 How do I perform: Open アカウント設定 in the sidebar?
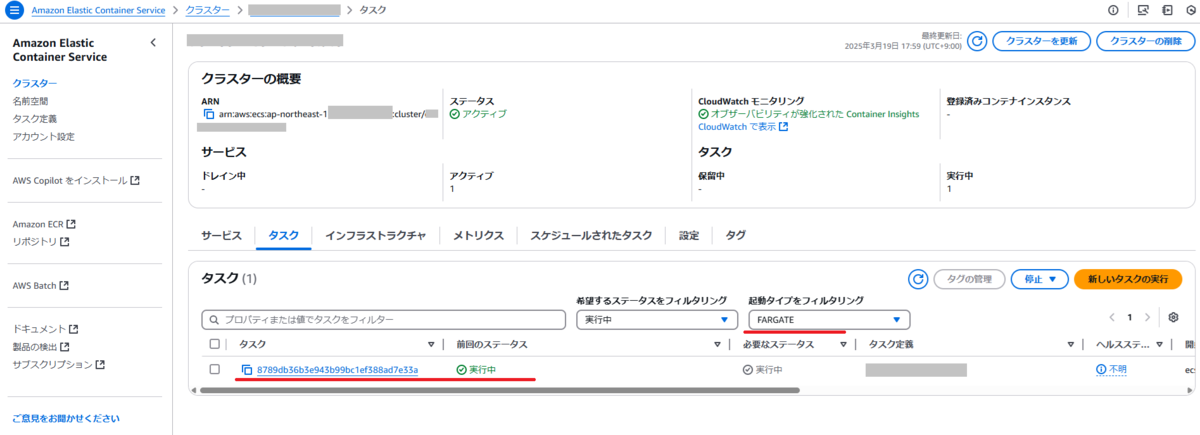coord(43,137)
